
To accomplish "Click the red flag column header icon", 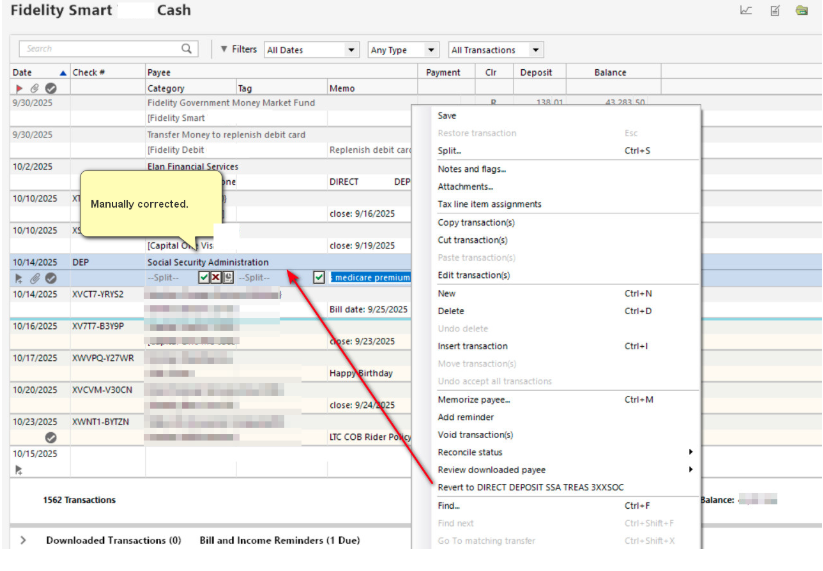I will pos(19,88).
